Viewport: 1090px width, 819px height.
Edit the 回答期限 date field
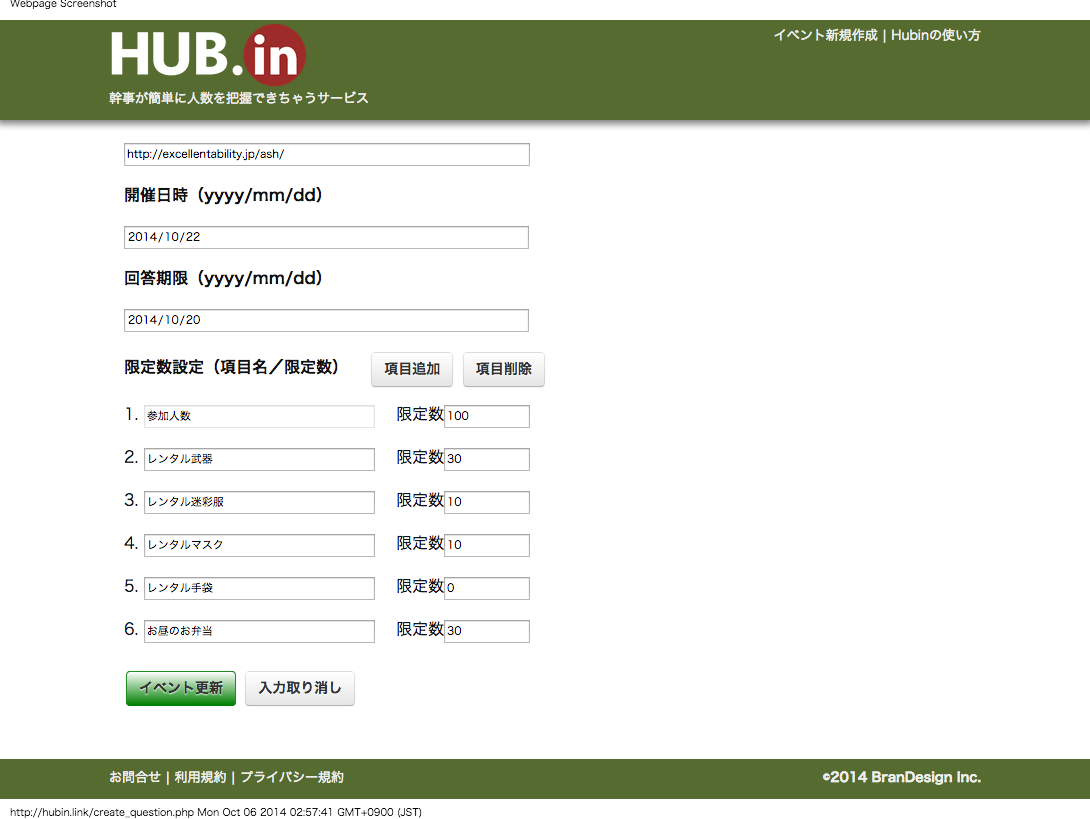pyautogui.click(x=326, y=320)
